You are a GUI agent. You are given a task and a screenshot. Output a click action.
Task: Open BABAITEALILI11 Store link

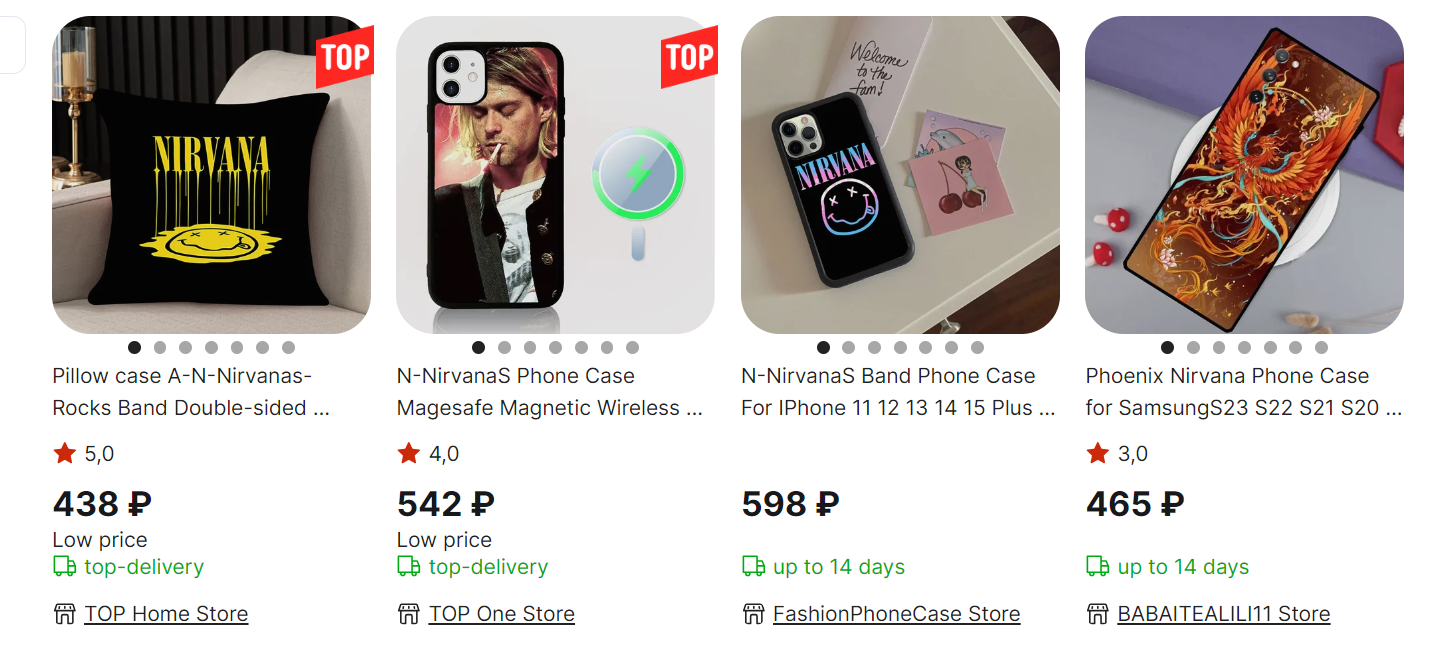pyautogui.click(x=1223, y=614)
